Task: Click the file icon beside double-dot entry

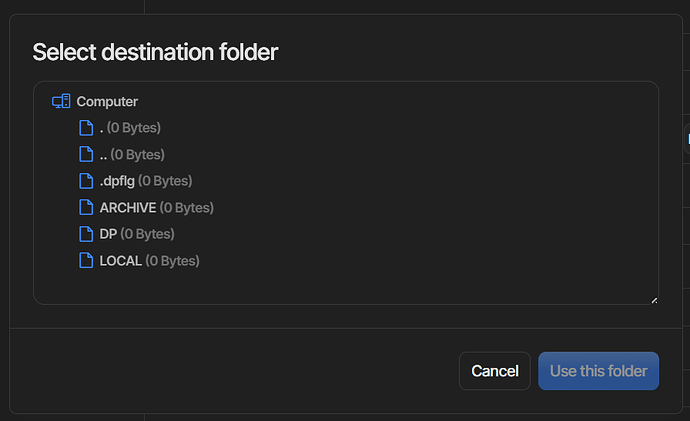Action: click(86, 154)
